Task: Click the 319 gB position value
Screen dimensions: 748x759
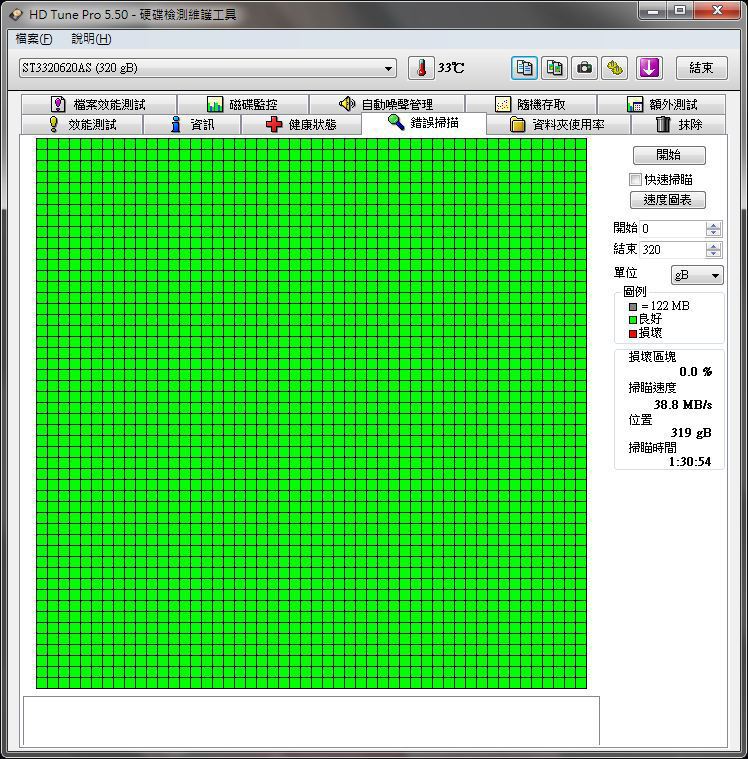Action: click(691, 433)
